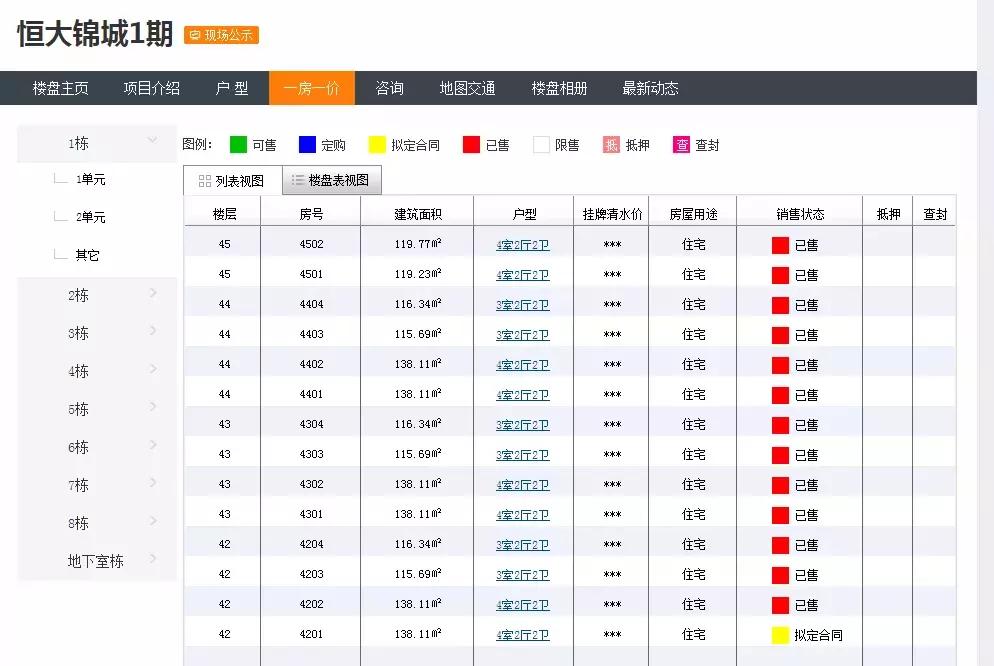Switch to the 列表视图 tab

[231, 180]
